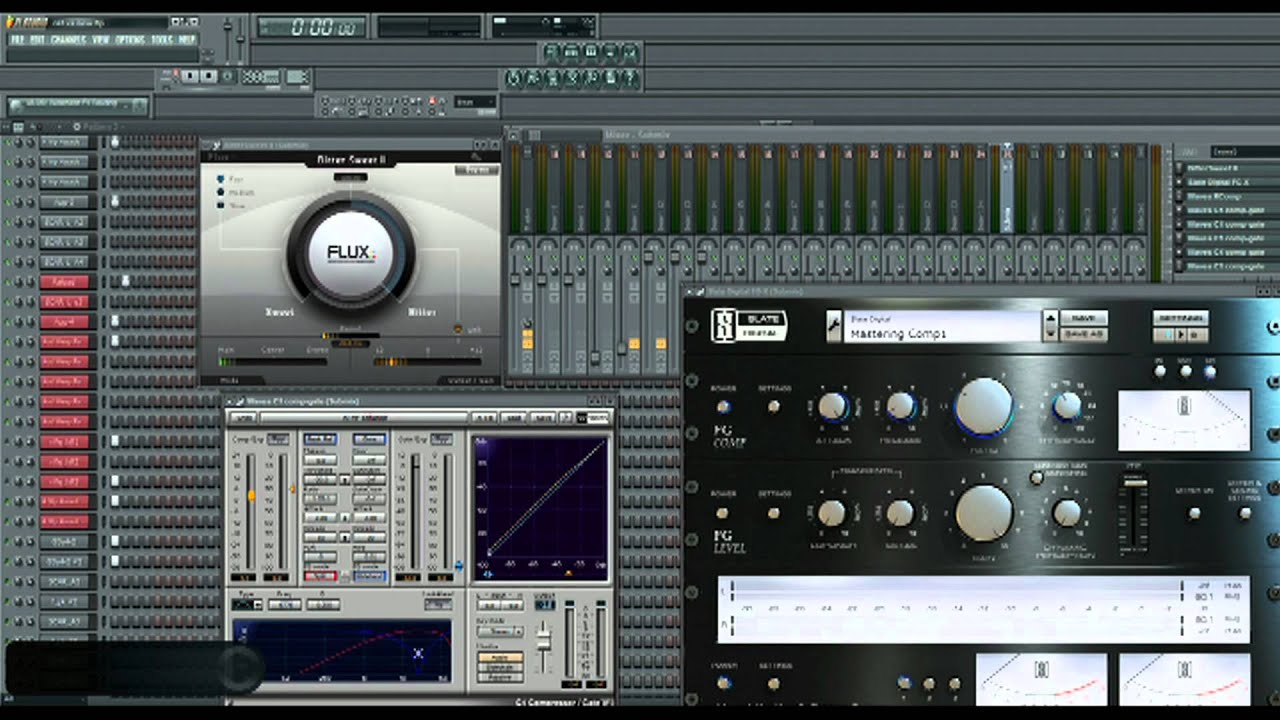Open the CHANNELS menu
This screenshot has width=1280, height=720.
pyautogui.click(x=68, y=40)
